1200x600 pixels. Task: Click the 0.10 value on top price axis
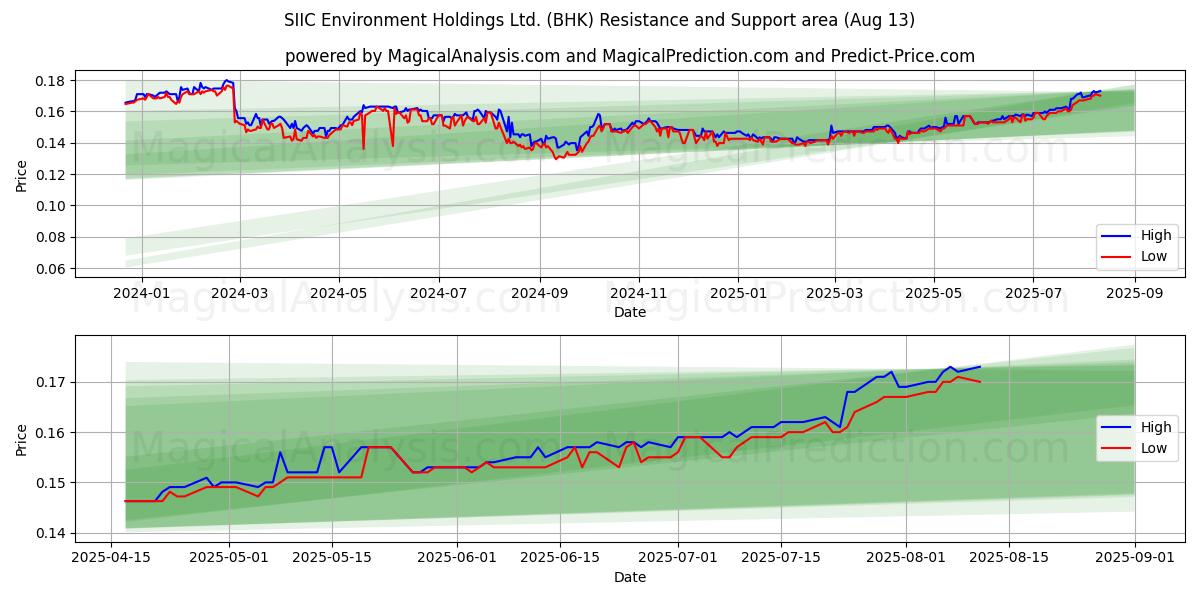point(51,206)
